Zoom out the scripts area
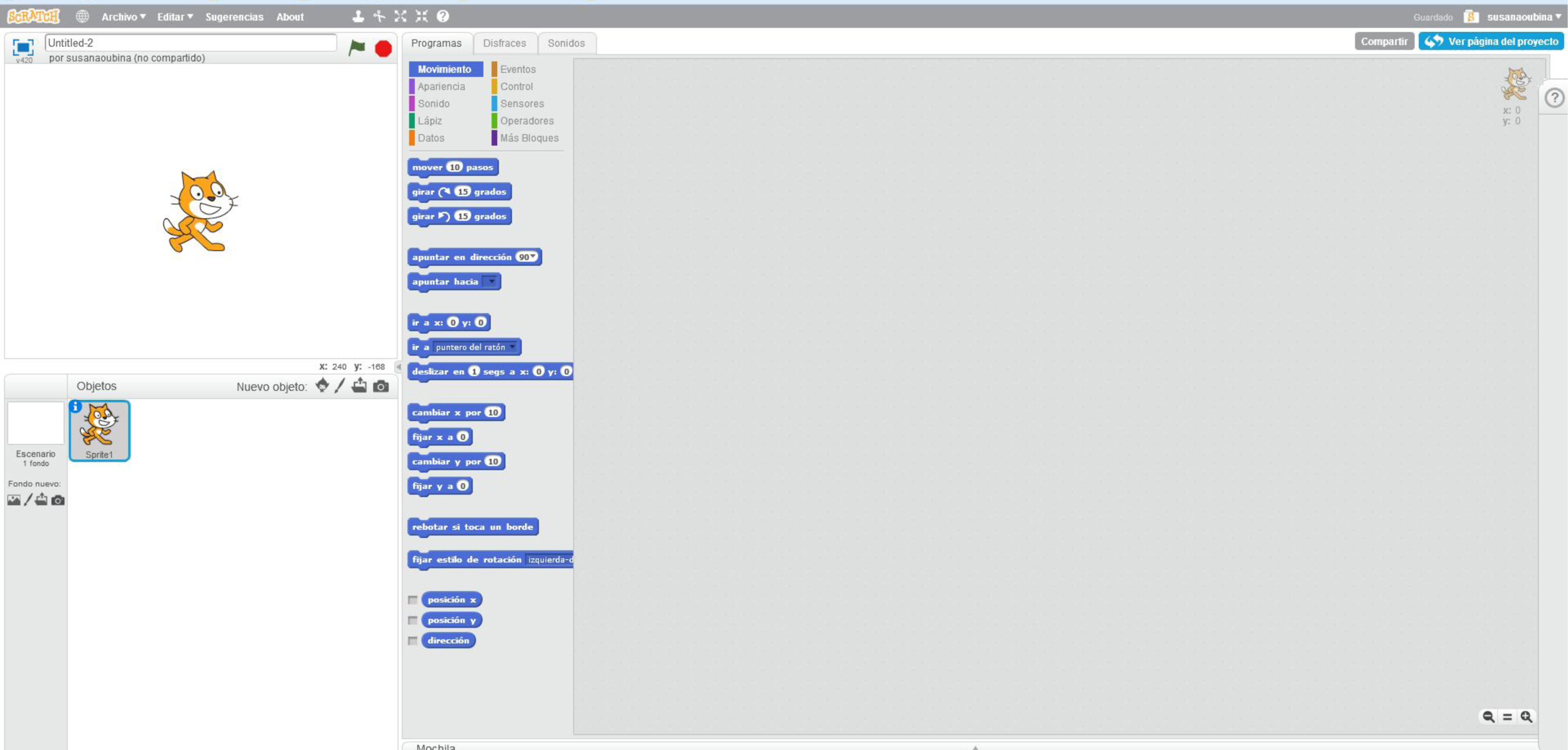This screenshot has width=1568, height=750. 1488,717
